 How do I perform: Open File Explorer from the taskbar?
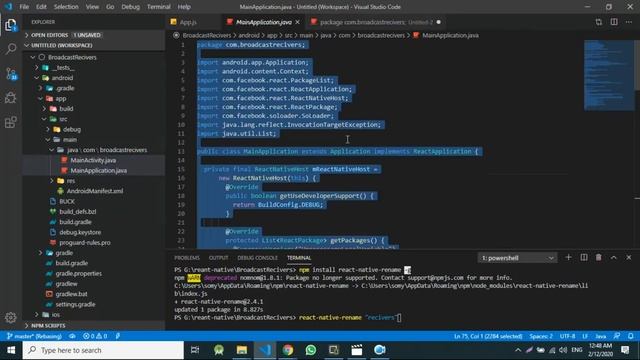[242, 350]
